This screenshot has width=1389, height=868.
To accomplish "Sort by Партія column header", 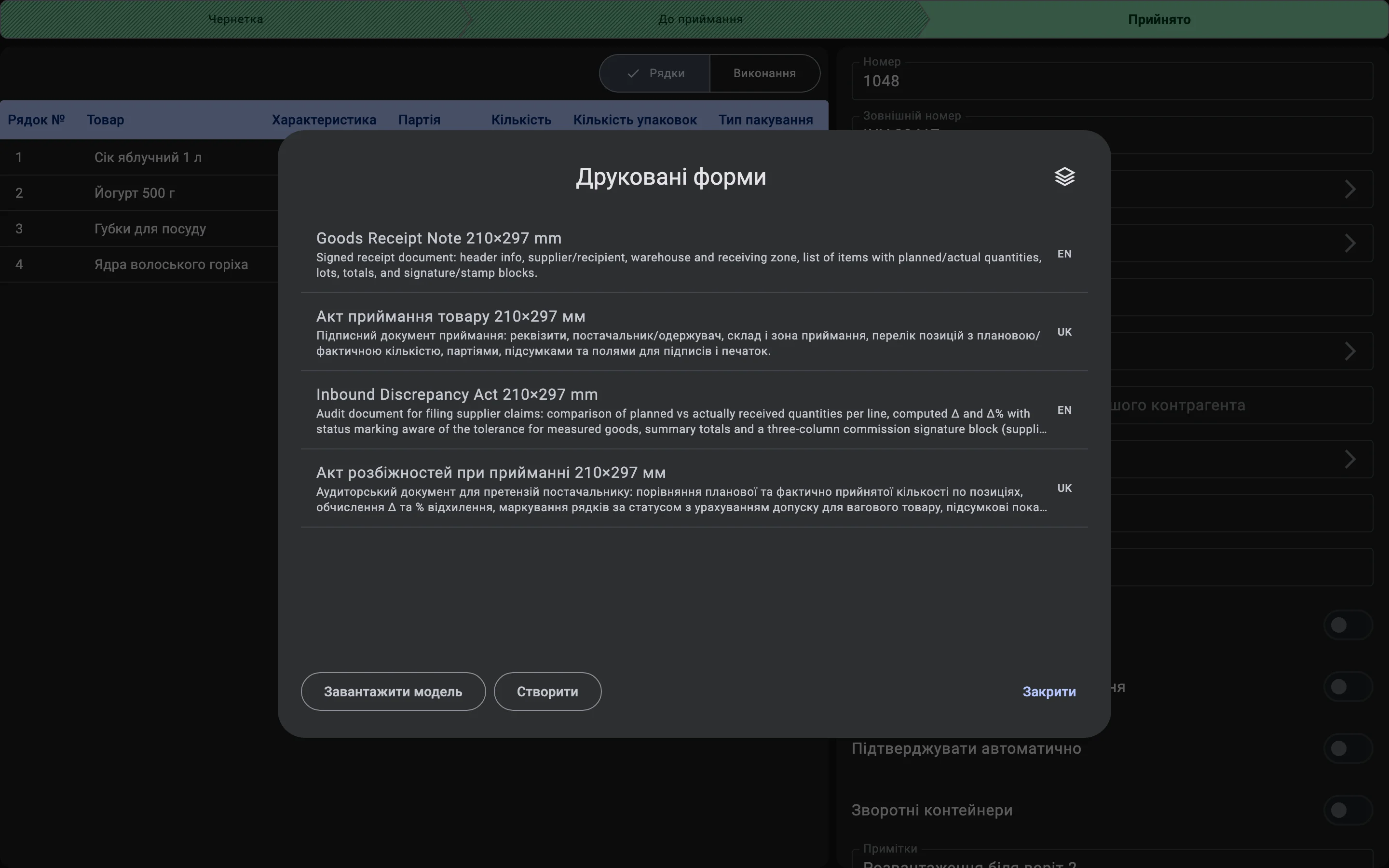I will 419,120.
